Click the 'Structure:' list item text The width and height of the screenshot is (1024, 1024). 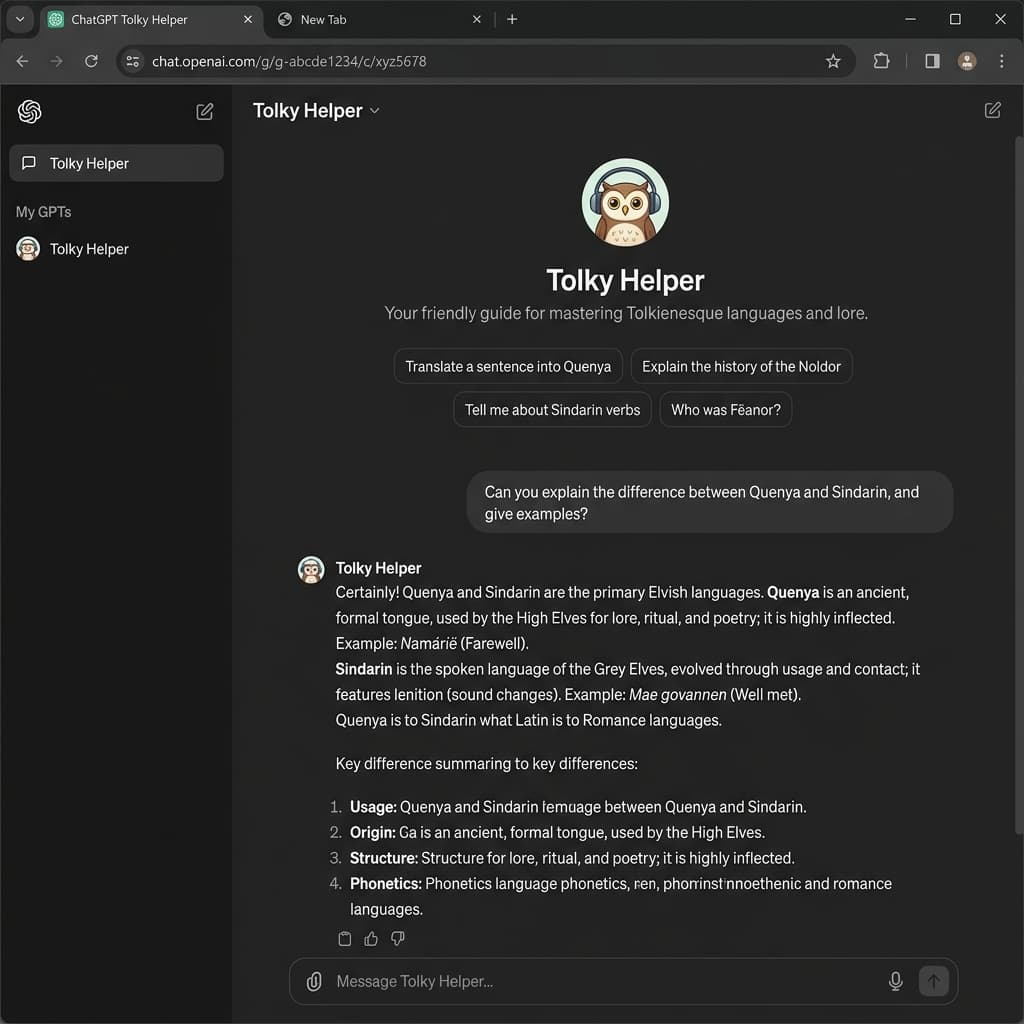click(x=572, y=857)
